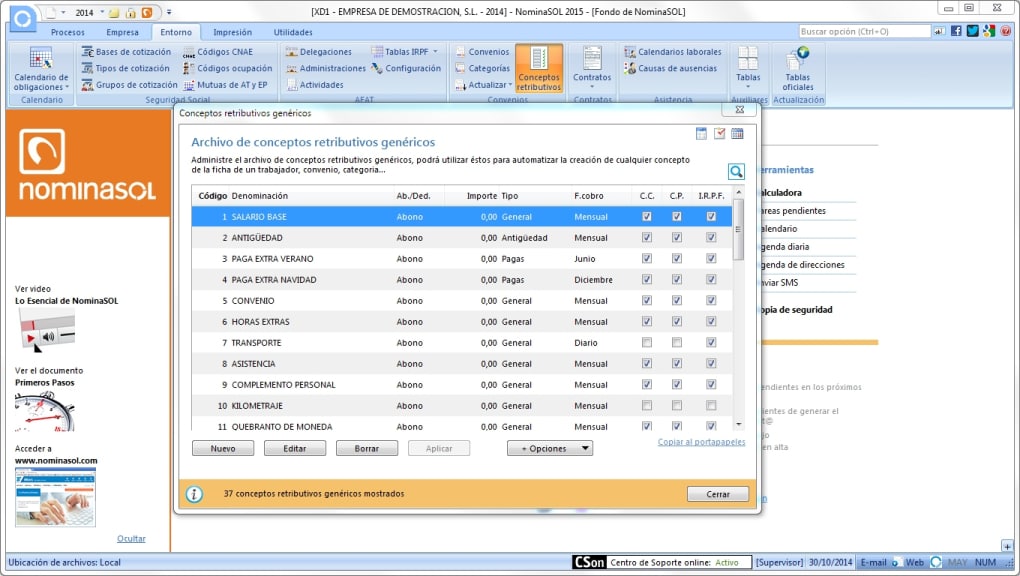Open the Lo Esencial de NominaSOL video thumbnail
Viewport: 1020px width, 576px height.
coord(47,329)
